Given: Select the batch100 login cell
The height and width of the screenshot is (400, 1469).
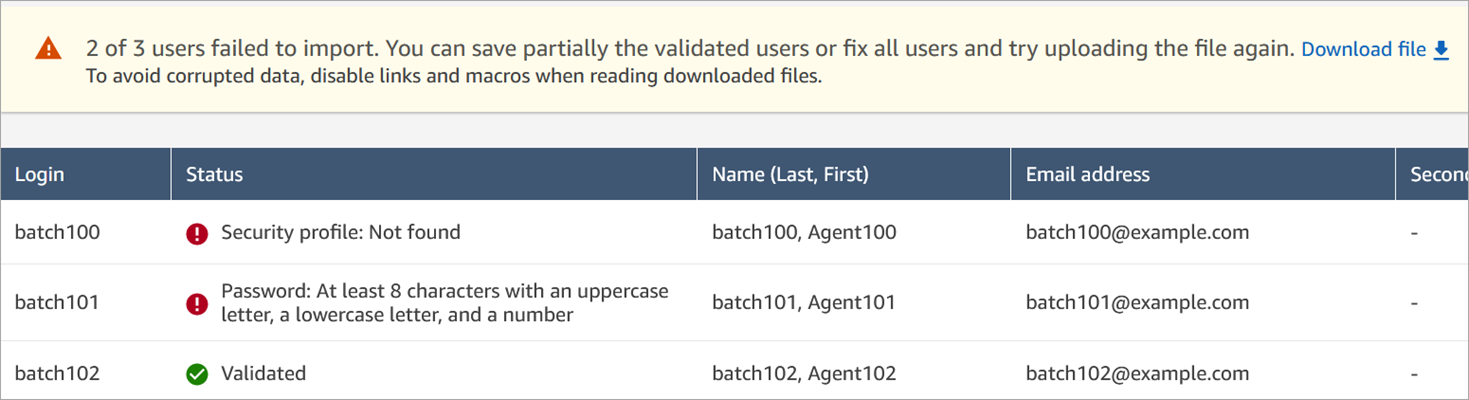Looking at the screenshot, I should coord(57,233).
